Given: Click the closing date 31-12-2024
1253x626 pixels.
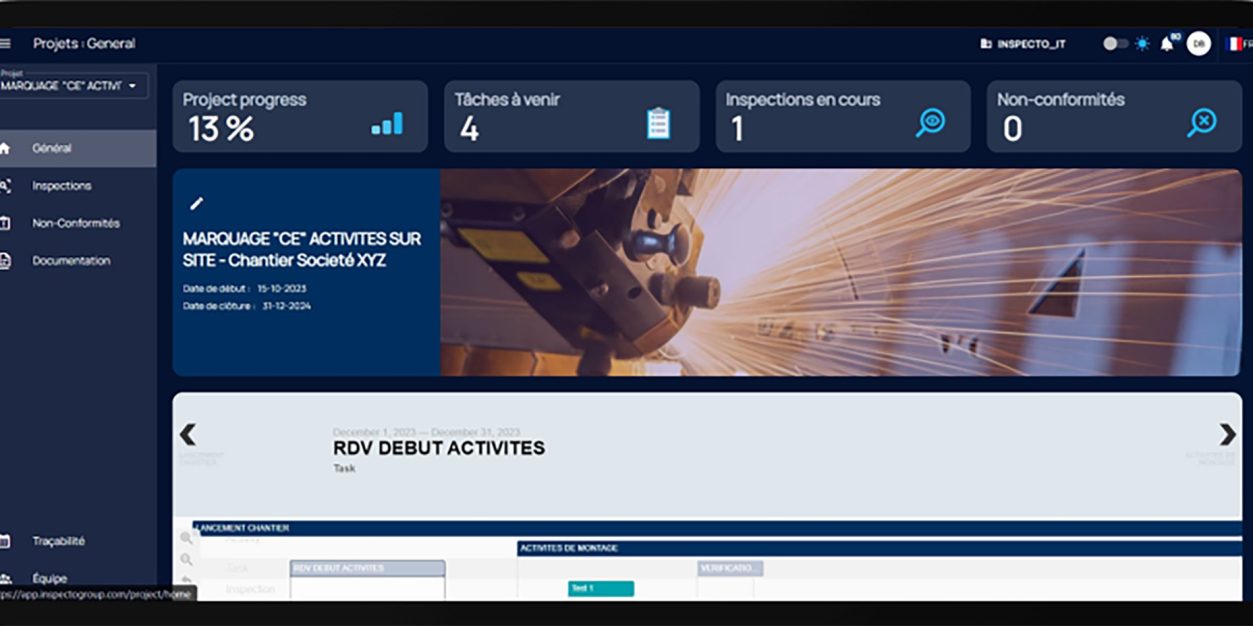Looking at the screenshot, I should click(x=286, y=306).
